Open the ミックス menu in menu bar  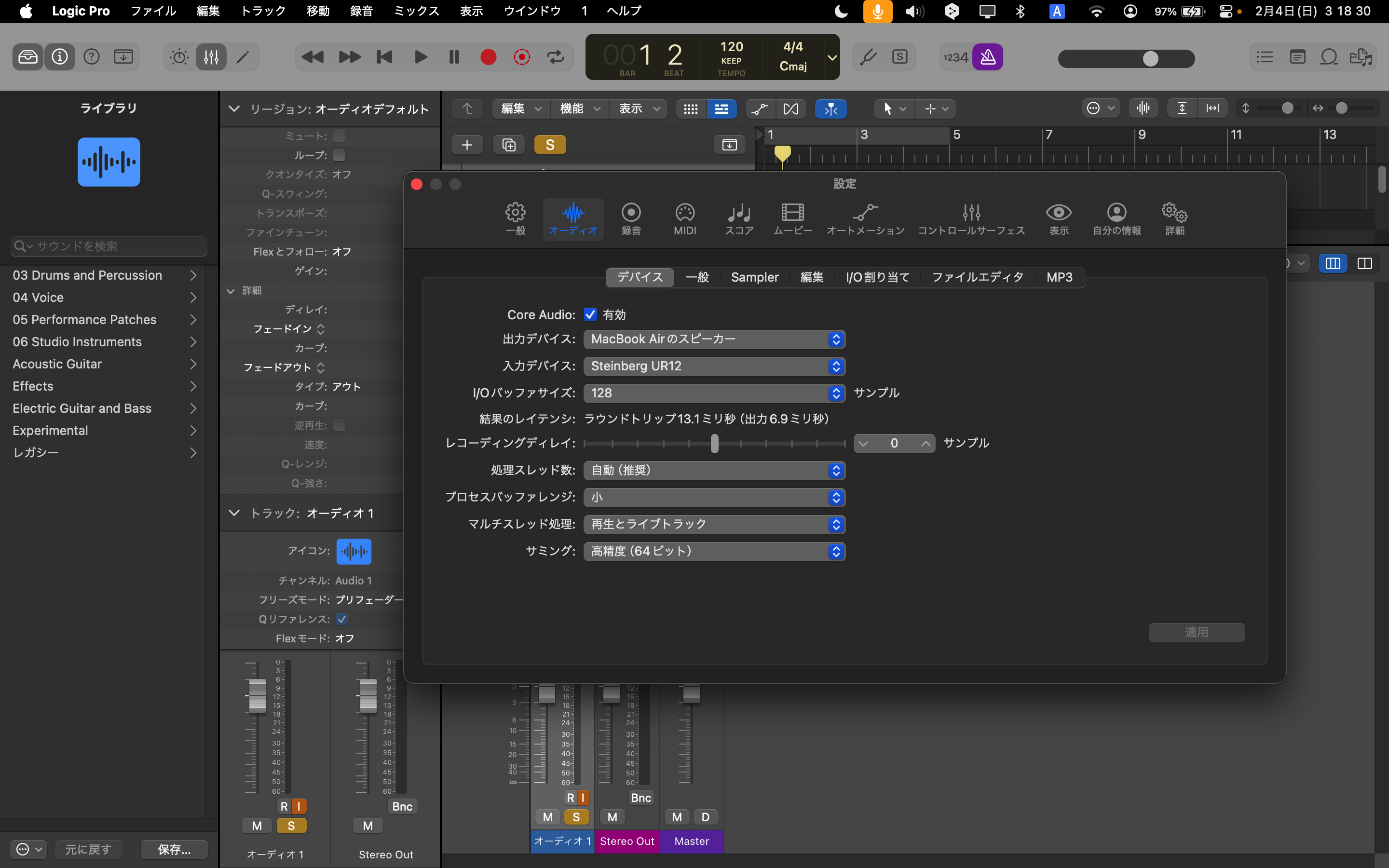tap(416, 11)
